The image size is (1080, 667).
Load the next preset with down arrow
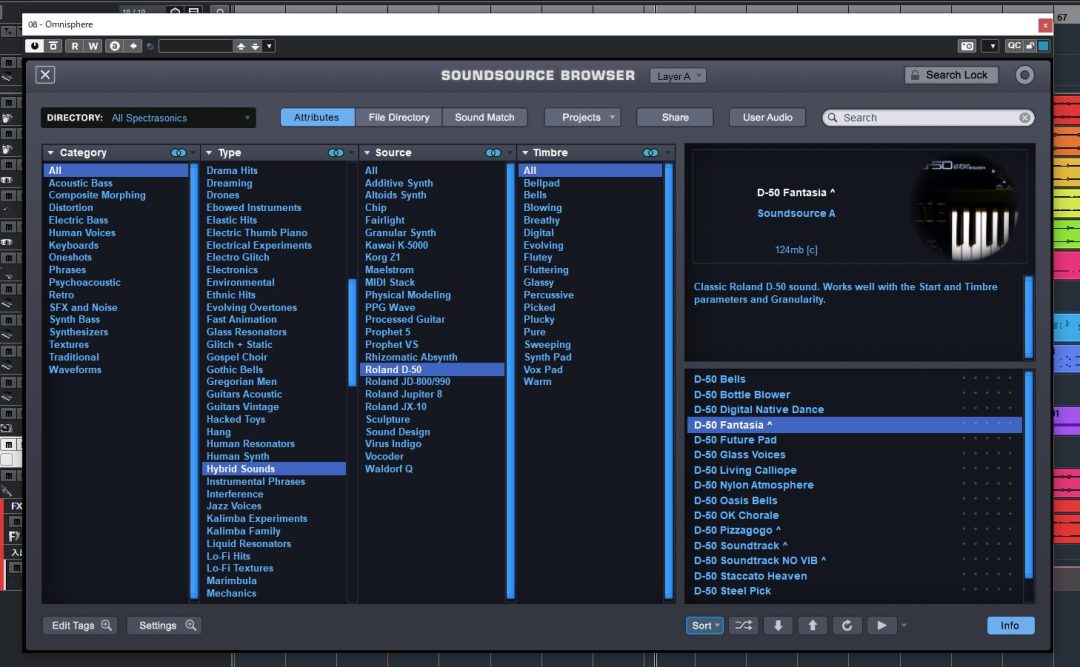click(x=255, y=46)
